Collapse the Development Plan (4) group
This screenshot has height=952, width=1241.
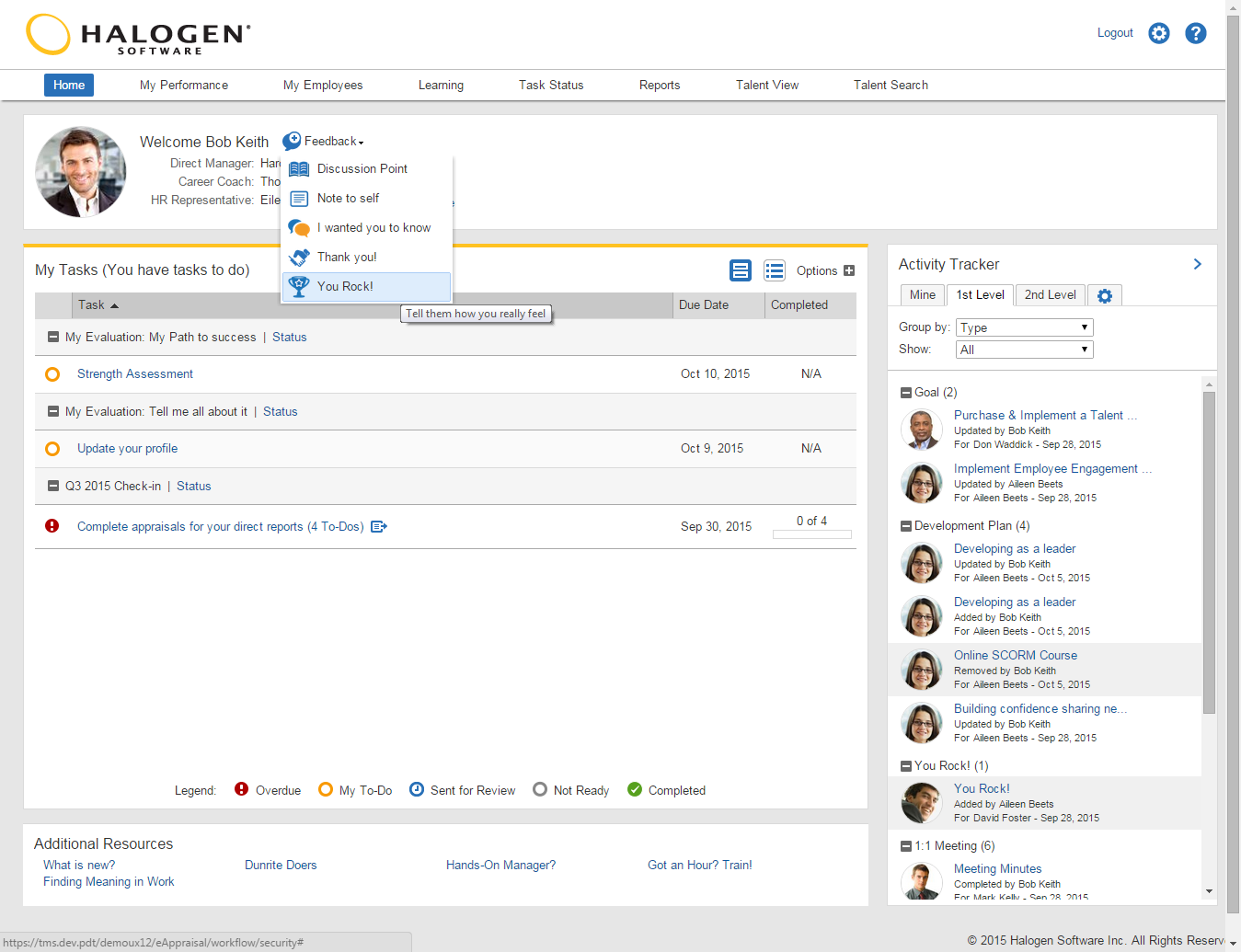(x=906, y=526)
